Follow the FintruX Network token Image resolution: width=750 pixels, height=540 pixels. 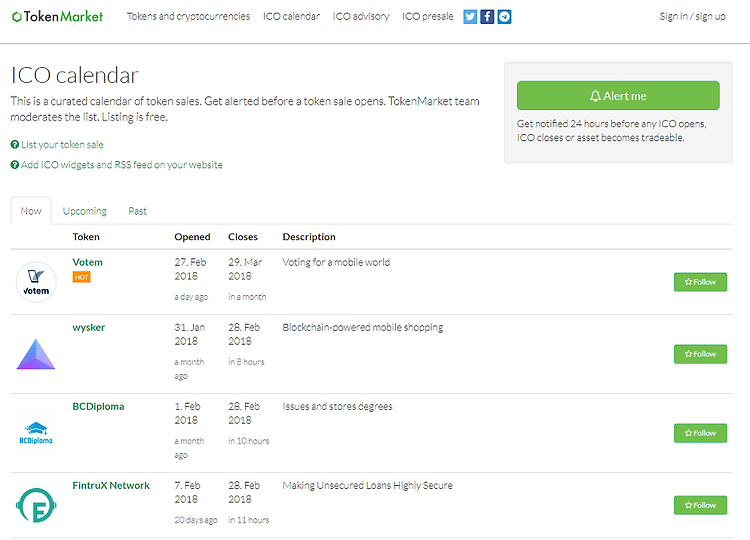[x=700, y=505]
